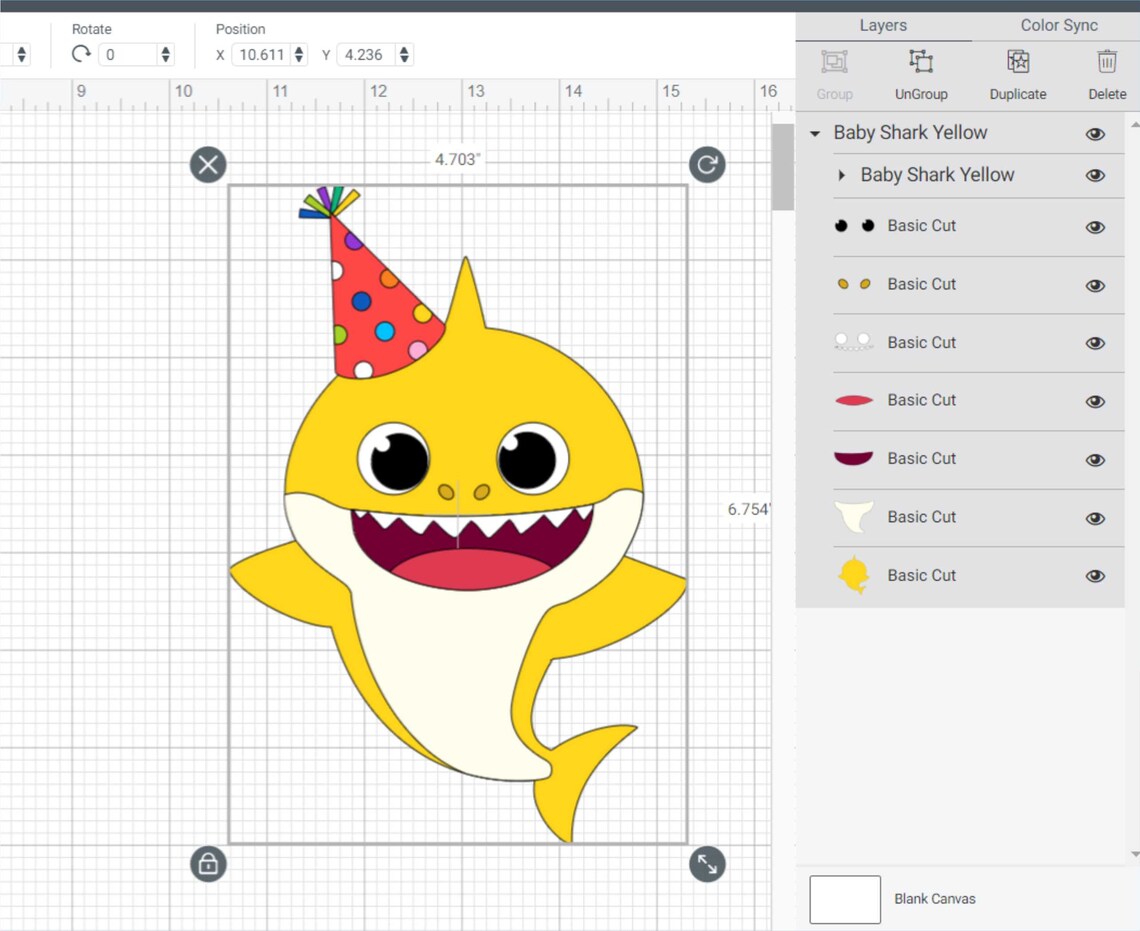Hide the nostrils Basic Cut layer

point(1095,285)
